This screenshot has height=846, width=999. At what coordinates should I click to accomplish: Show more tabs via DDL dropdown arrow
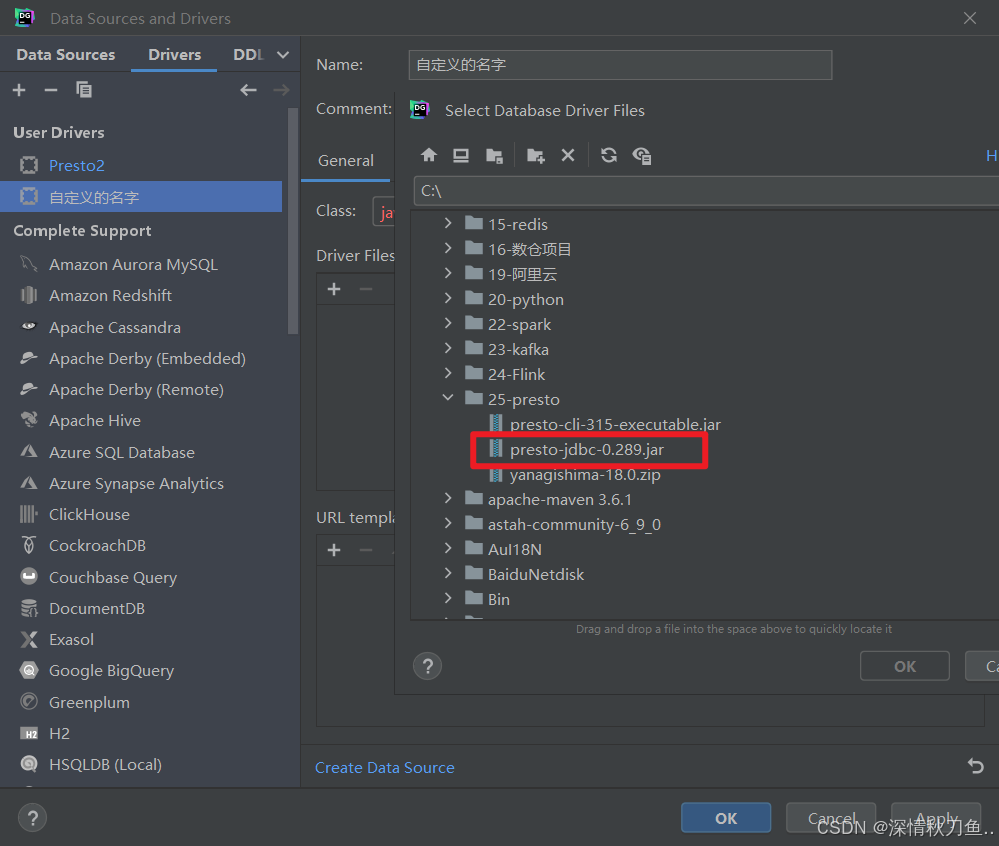282,55
